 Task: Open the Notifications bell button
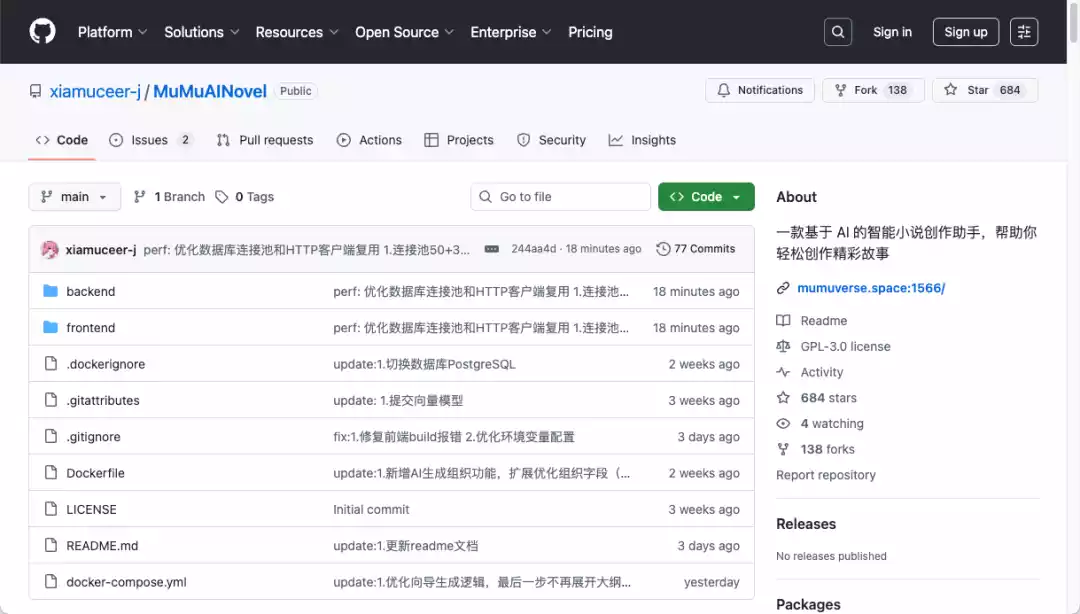[760, 90]
